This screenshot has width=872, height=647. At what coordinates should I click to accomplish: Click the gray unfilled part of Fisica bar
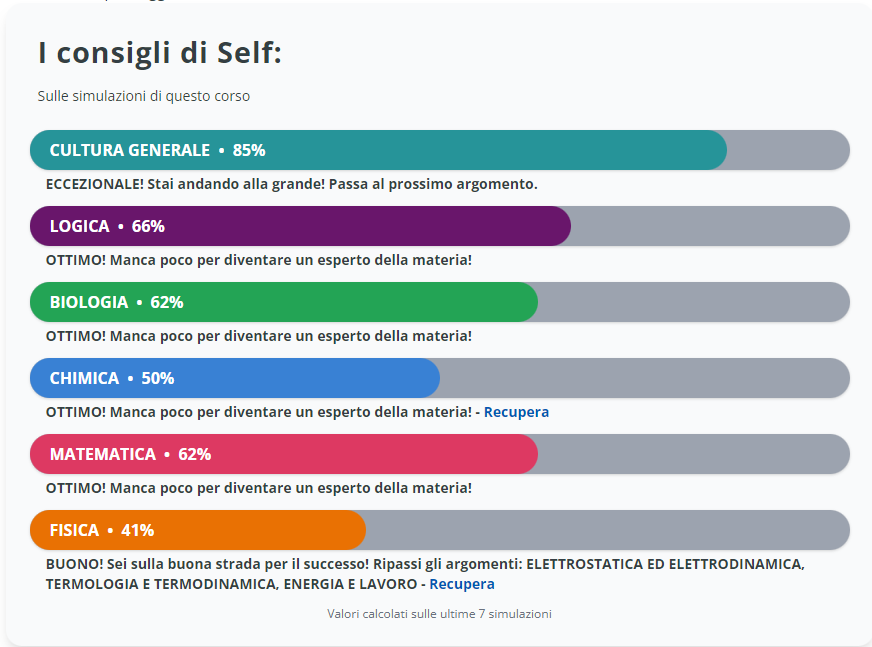606,530
